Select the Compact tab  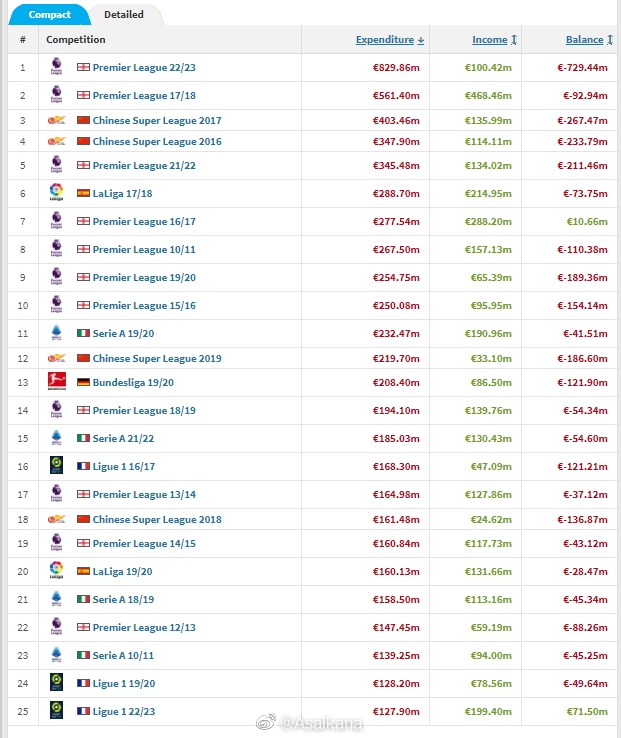pyautogui.click(x=49, y=15)
